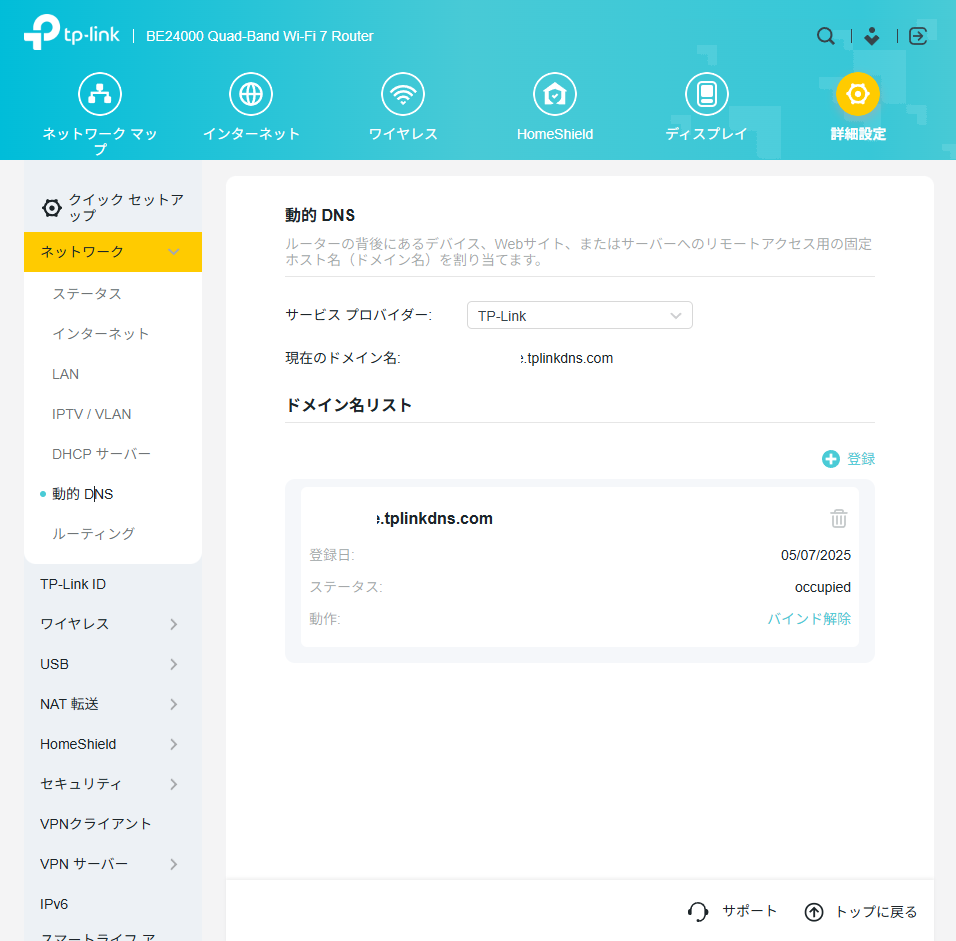The image size is (956, 941).
Task: Expand the セキュリティ sidebar section
Action: click(113, 784)
